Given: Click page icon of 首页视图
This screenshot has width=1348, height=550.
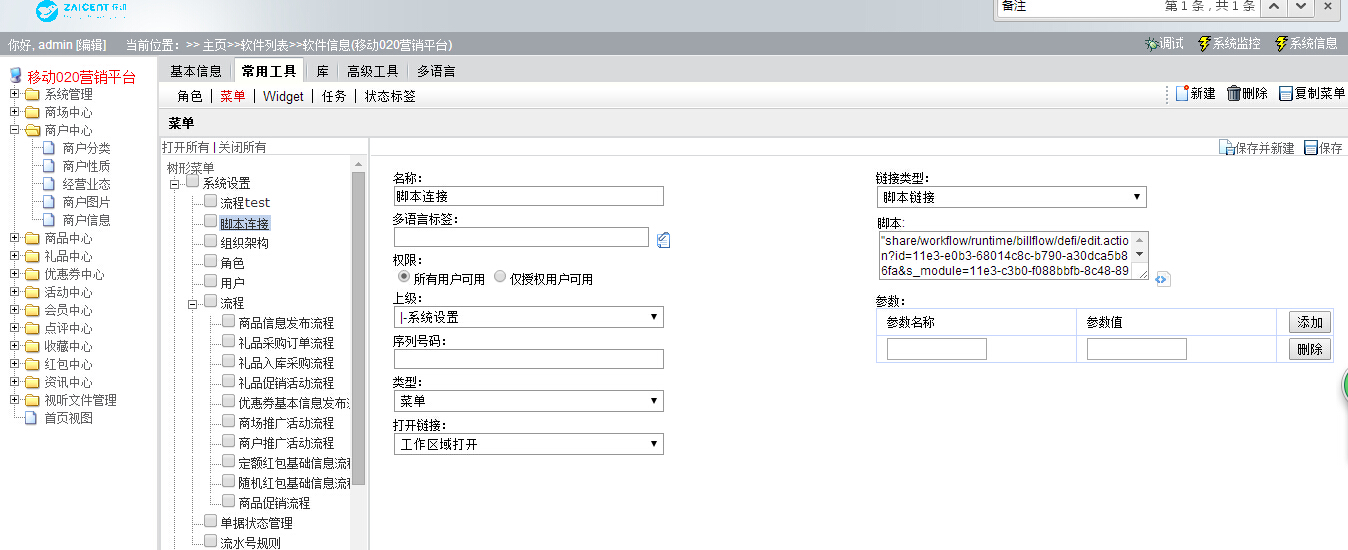Looking at the screenshot, I should [30, 418].
